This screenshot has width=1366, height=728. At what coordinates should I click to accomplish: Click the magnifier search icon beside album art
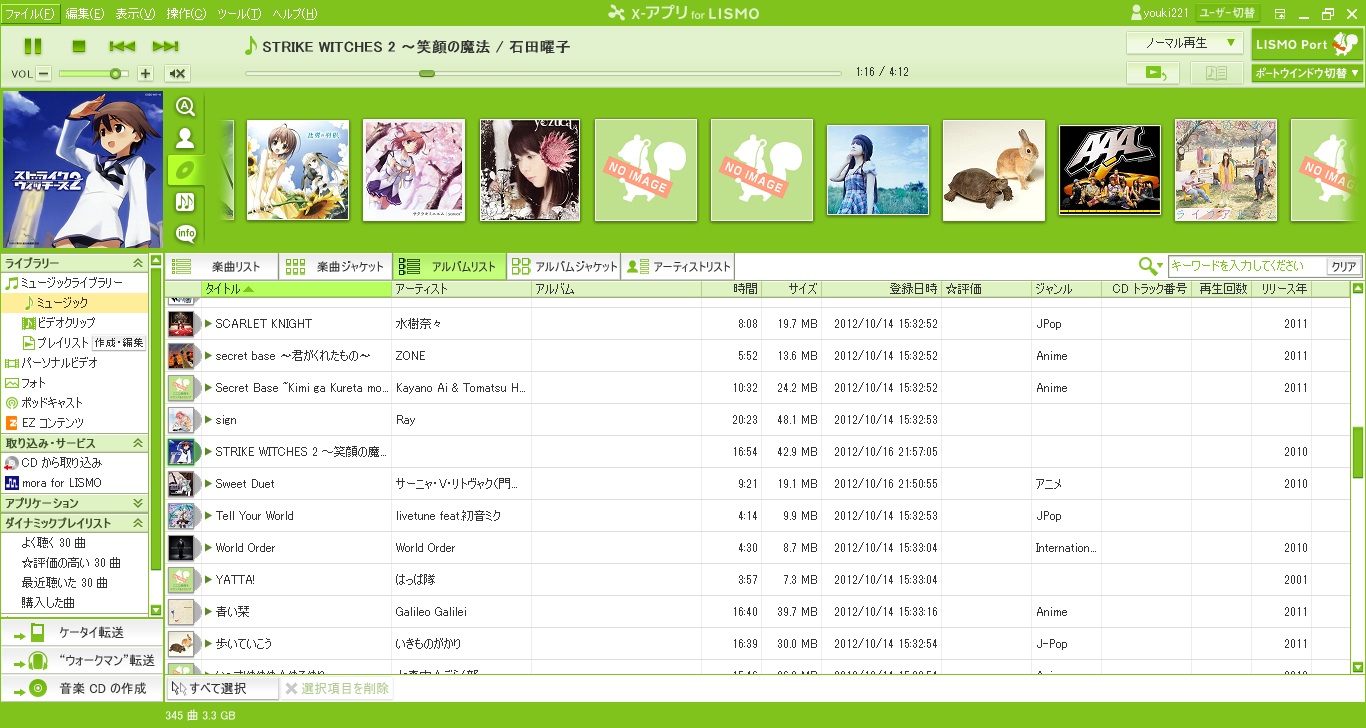click(185, 107)
